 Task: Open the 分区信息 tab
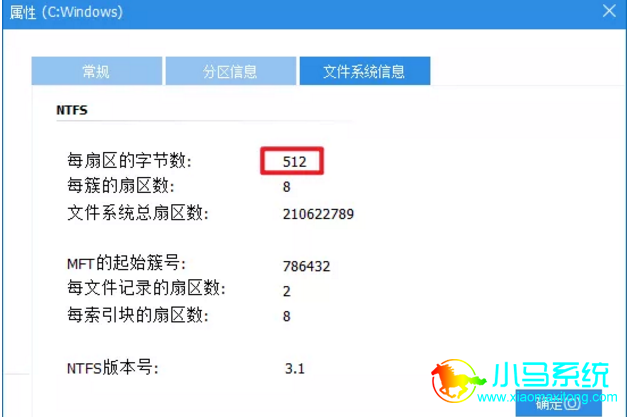[231, 71]
